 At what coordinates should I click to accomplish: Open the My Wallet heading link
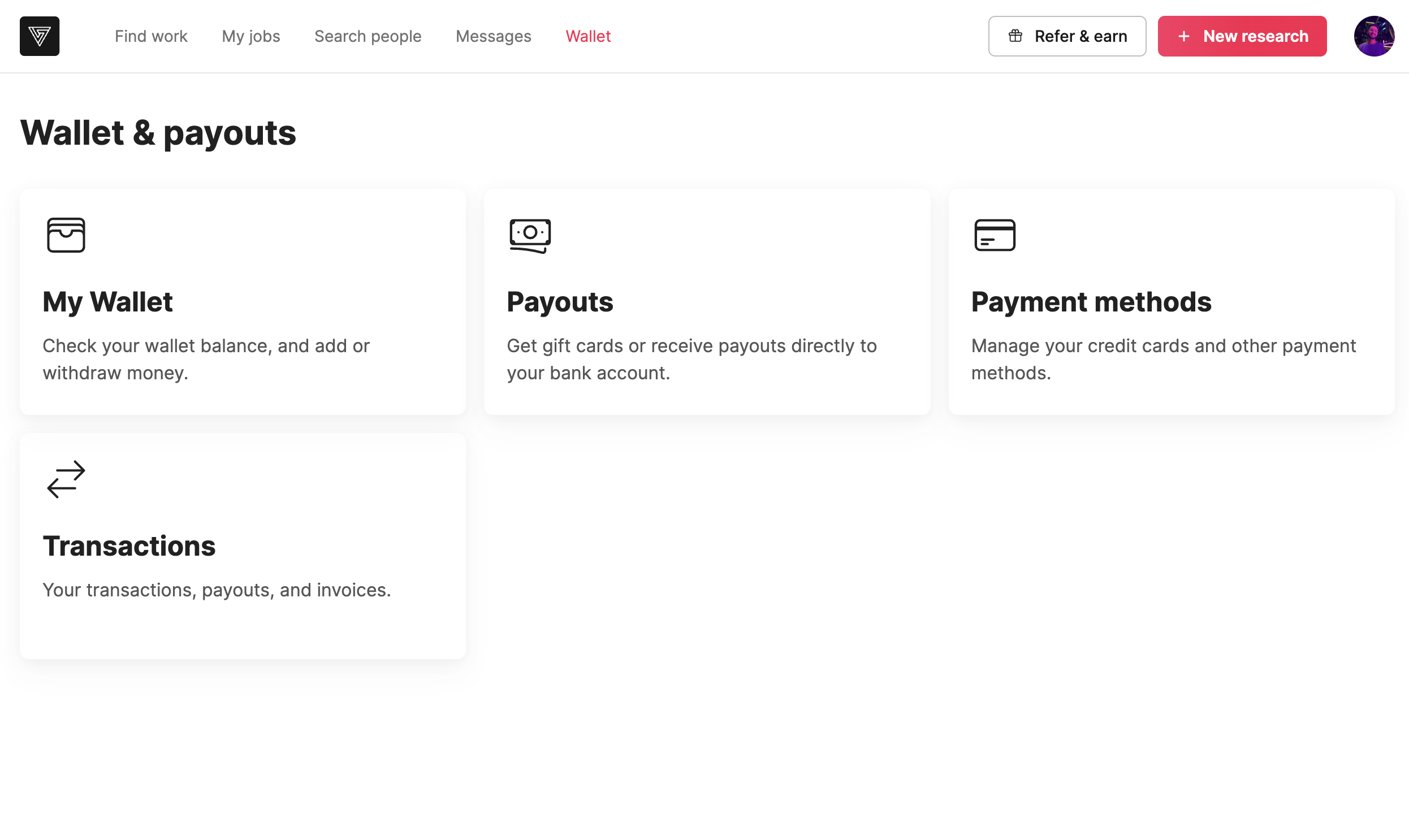(x=107, y=302)
